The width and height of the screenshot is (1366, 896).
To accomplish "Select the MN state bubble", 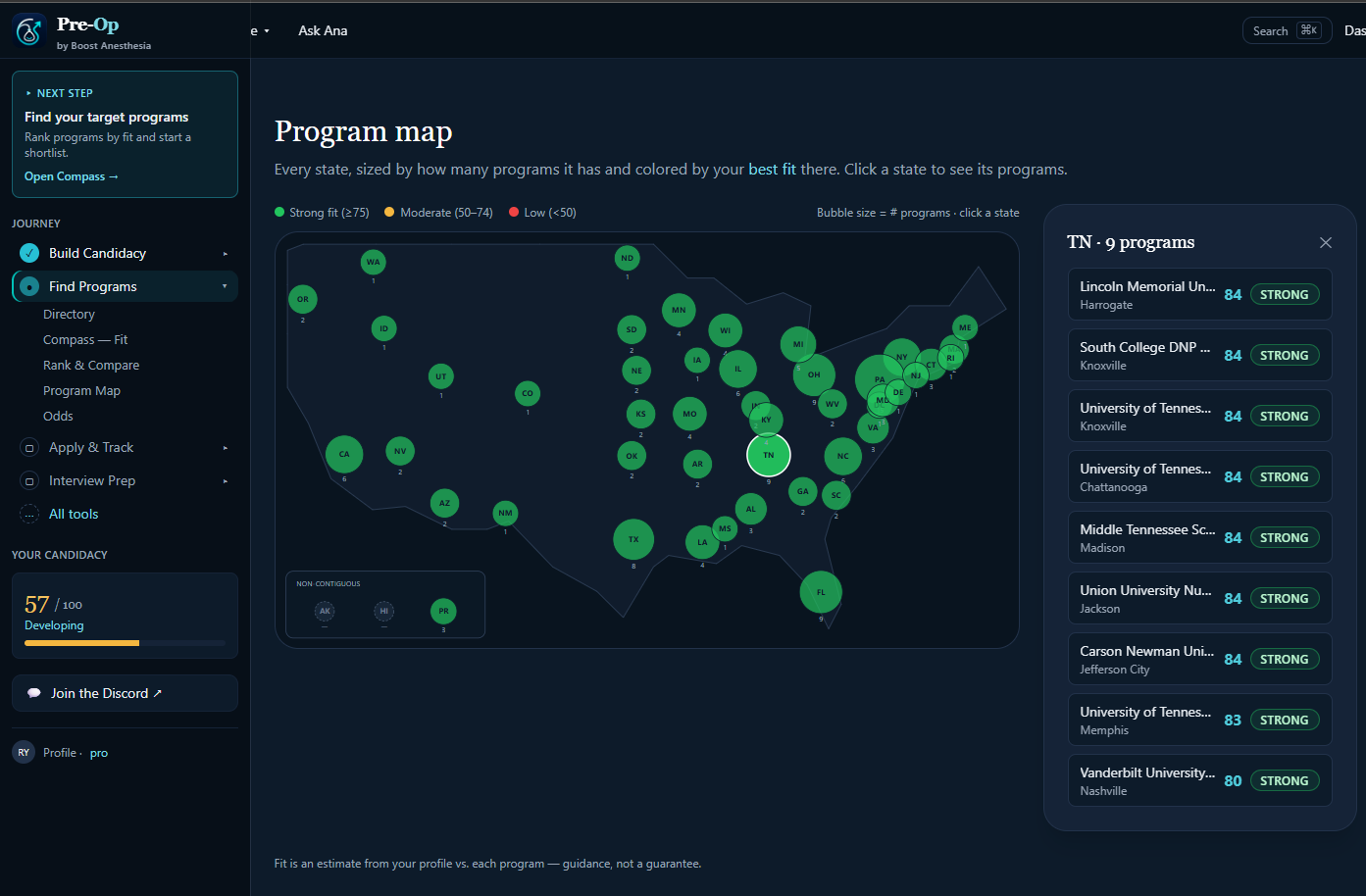I will pyautogui.click(x=679, y=310).
